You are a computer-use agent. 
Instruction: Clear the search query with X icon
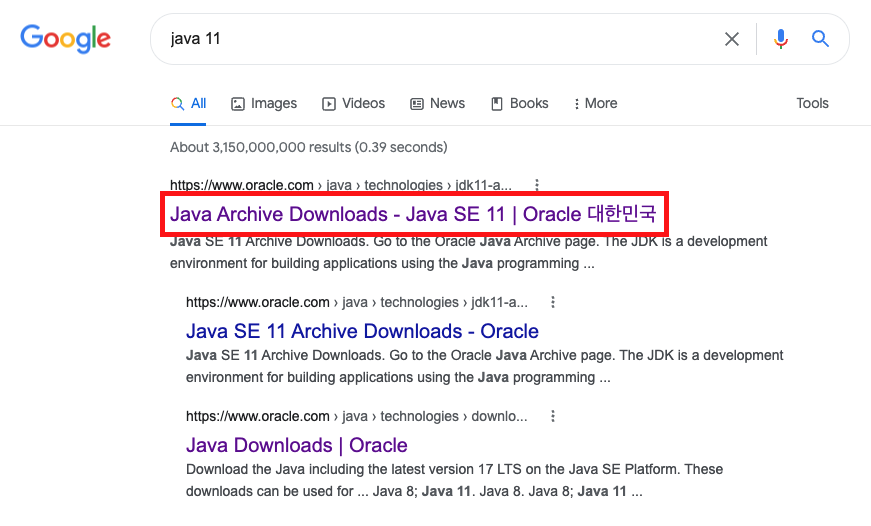[732, 39]
